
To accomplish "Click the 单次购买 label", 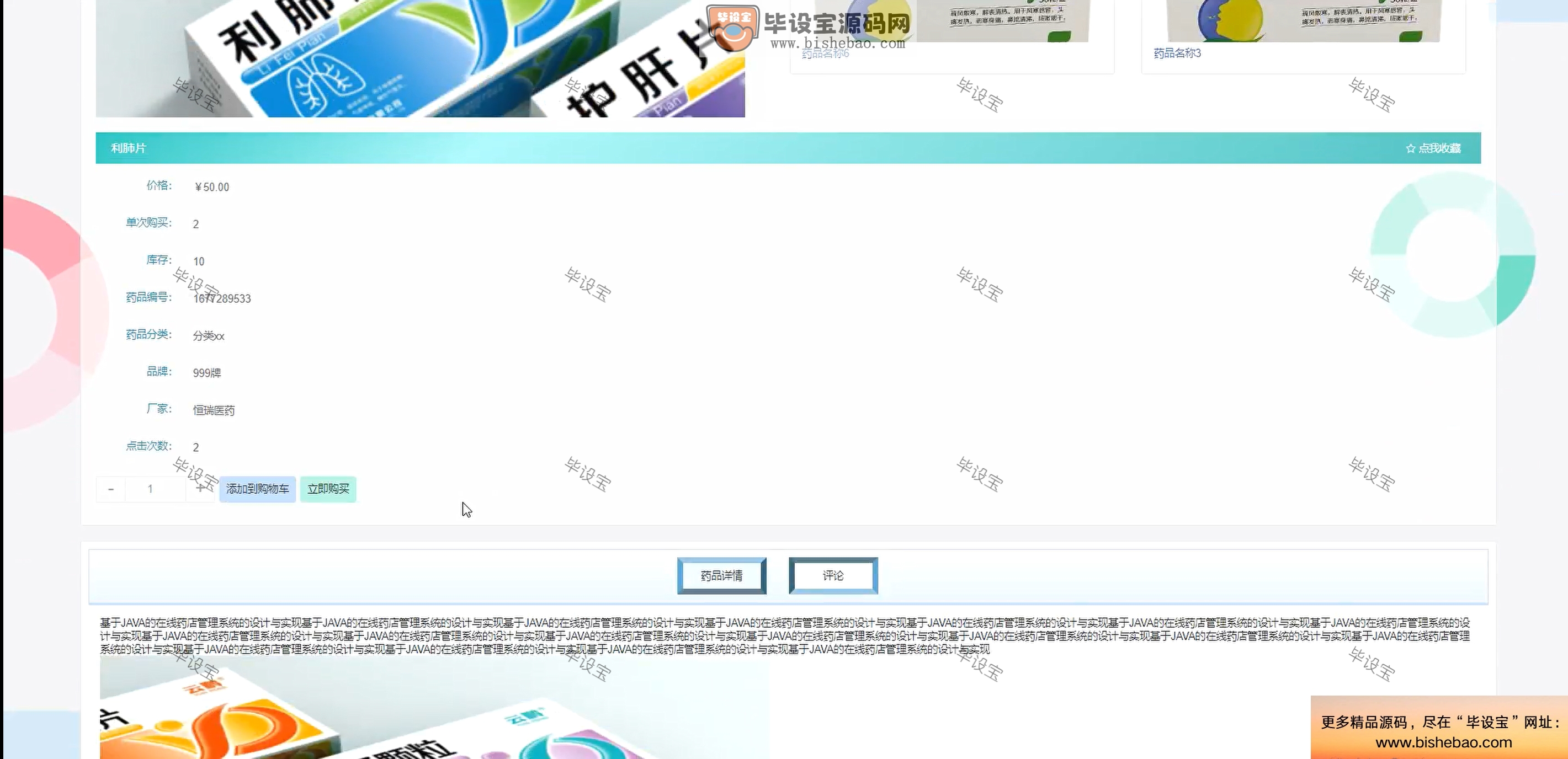I will tap(149, 223).
